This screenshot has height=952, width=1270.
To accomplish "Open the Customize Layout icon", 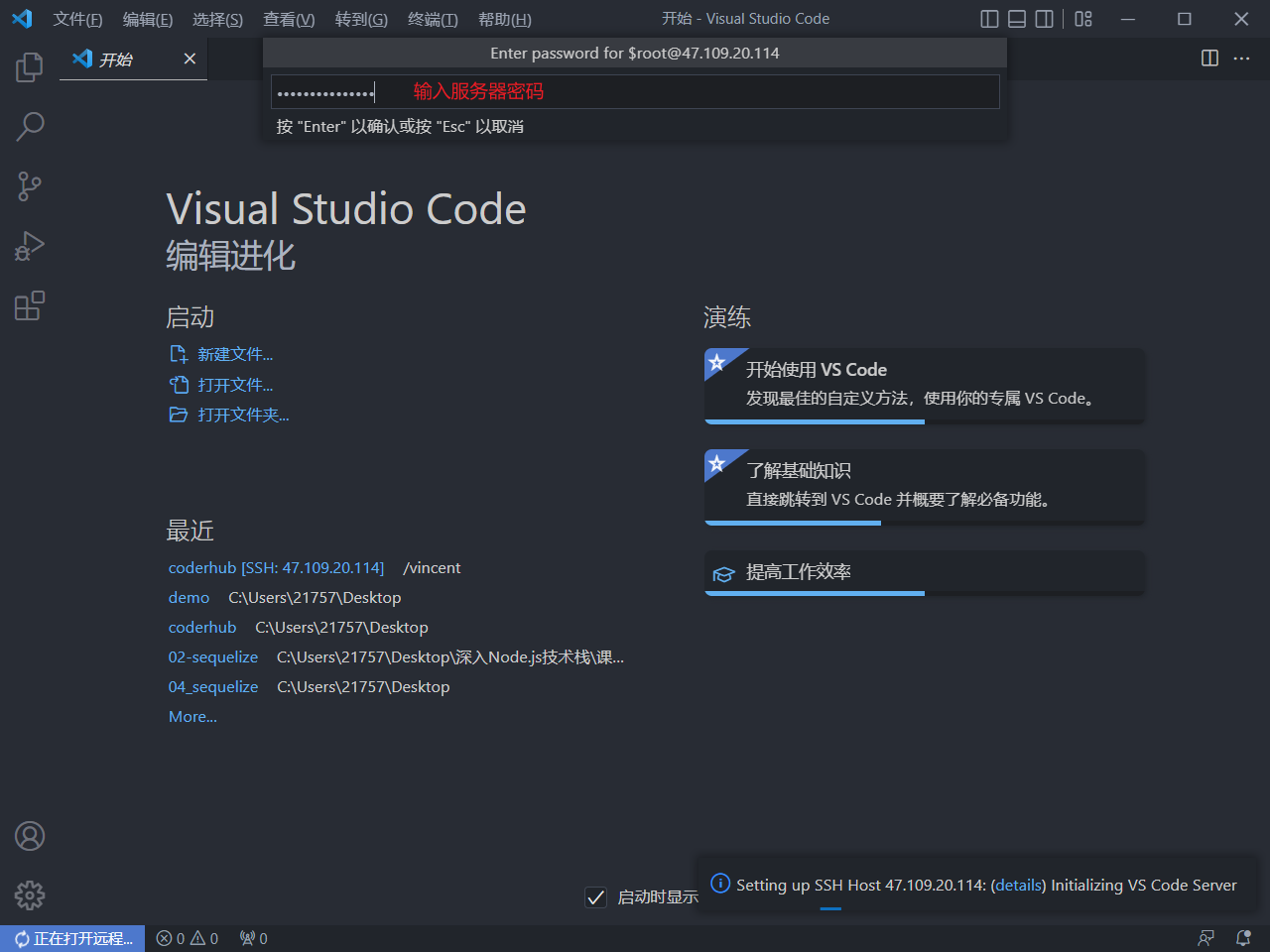I will pos(1083,19).
